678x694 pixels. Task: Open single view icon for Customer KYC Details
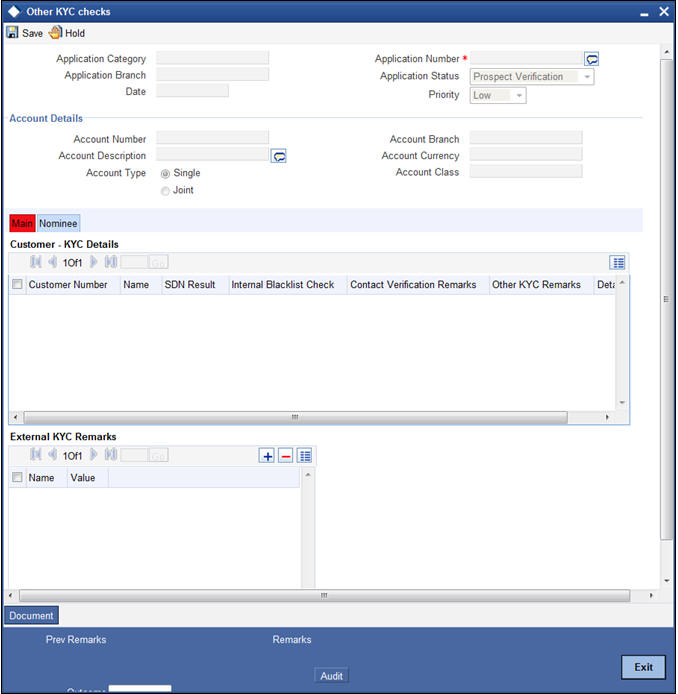tap(617, 262)
